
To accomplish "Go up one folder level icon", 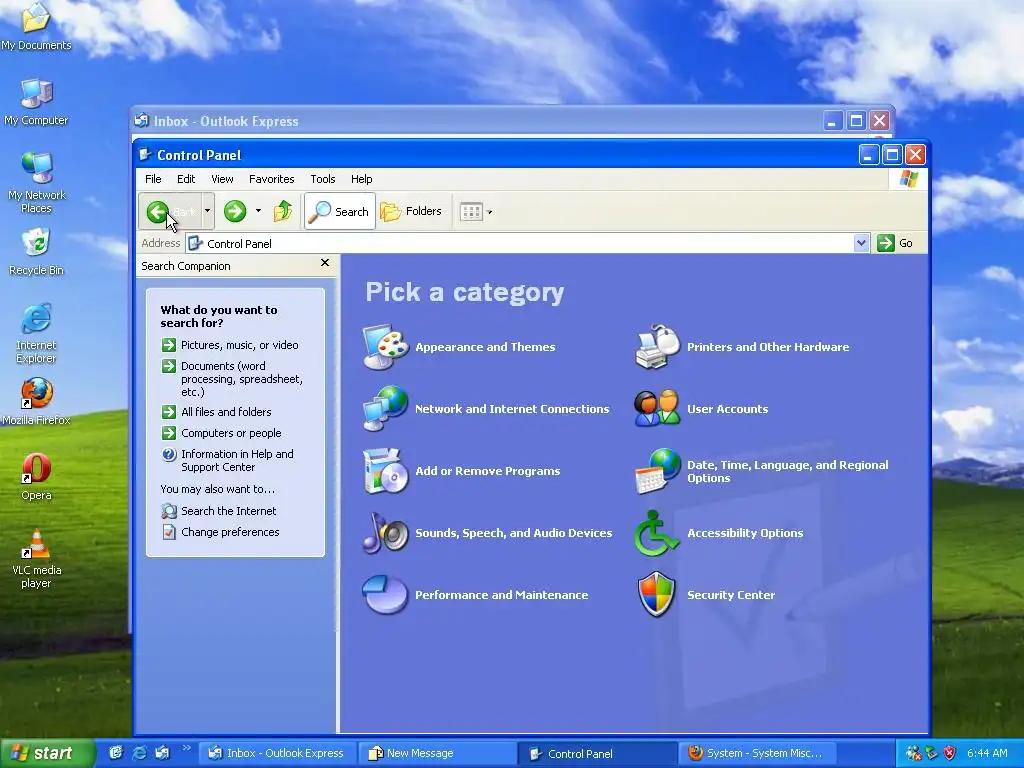I will [x=283, y=211].
